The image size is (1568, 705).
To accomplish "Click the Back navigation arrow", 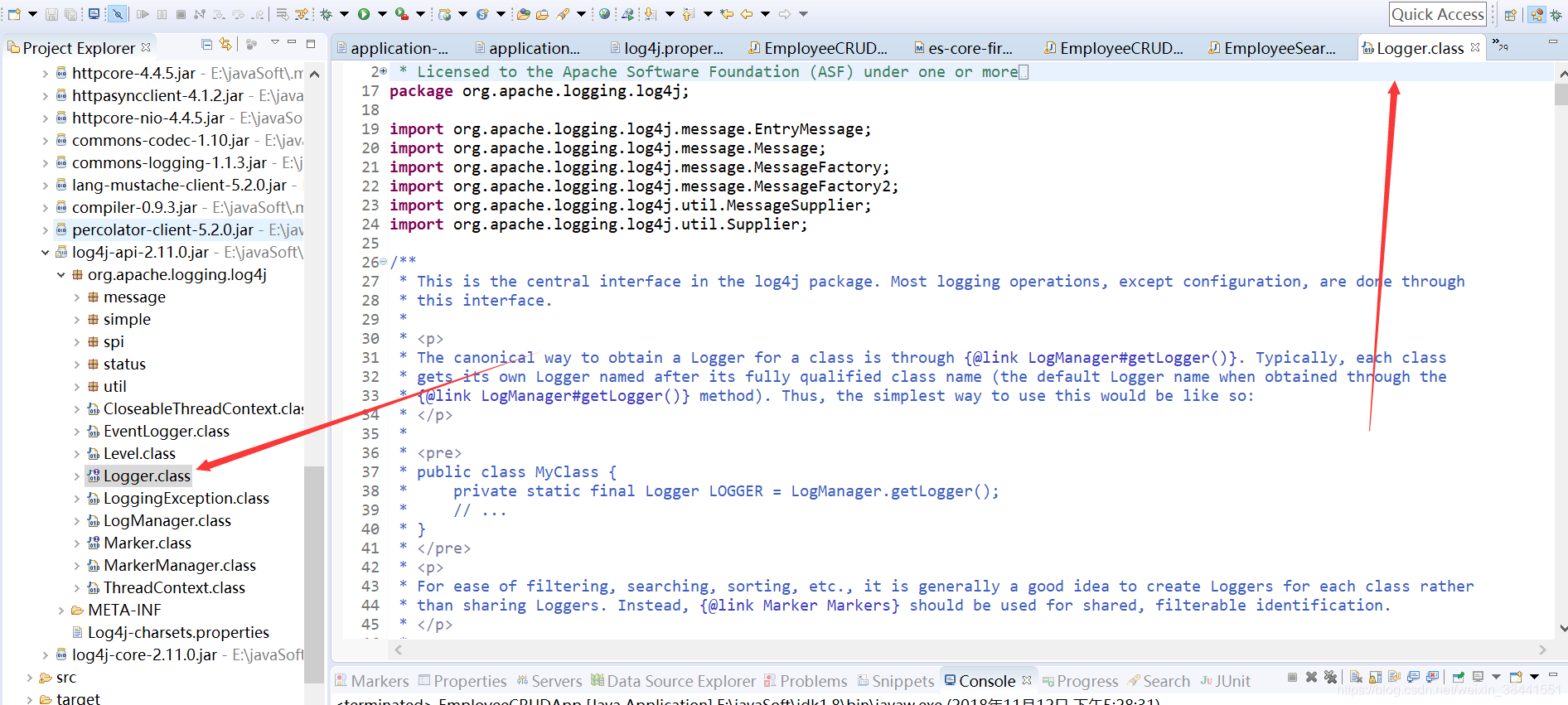I will (x=747, y=14).
